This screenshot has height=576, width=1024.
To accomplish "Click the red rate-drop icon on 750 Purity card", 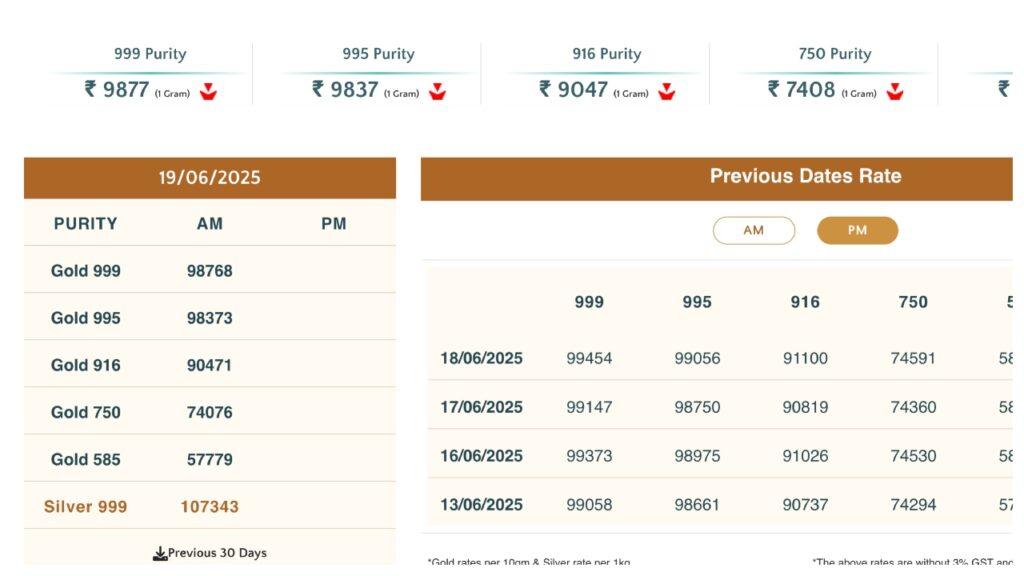I will coord(894,92).
